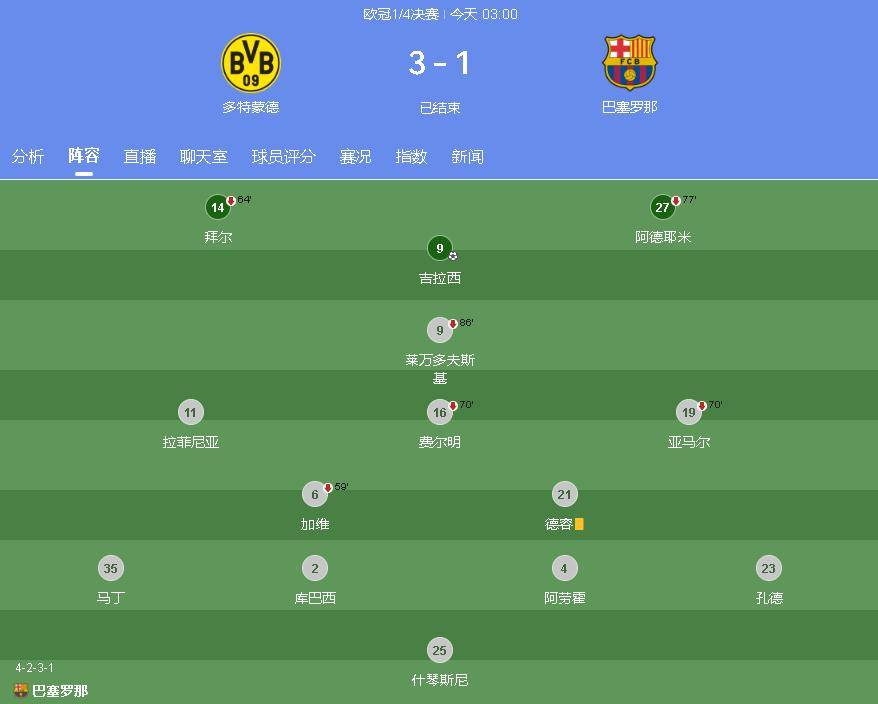Click the FC Barcelona club crest

[629, 62]
